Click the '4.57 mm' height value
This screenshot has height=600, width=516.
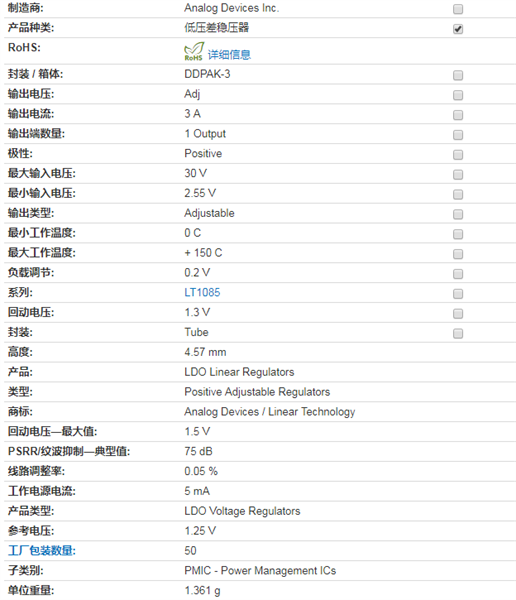pyautogui.click(x=205, y=352)
